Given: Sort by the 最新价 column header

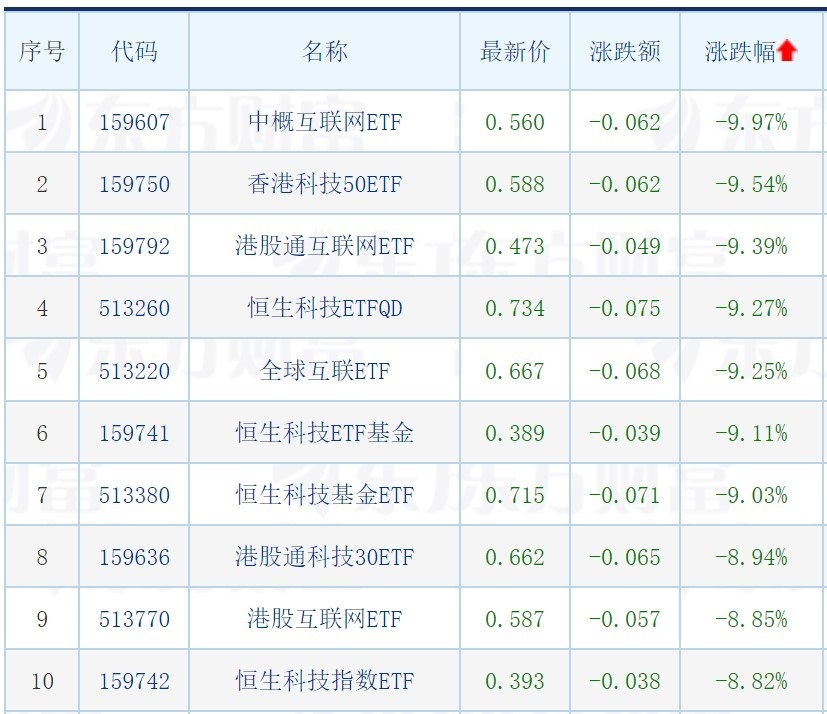Looking at the screenshot, I should click(x=515, y=52).
